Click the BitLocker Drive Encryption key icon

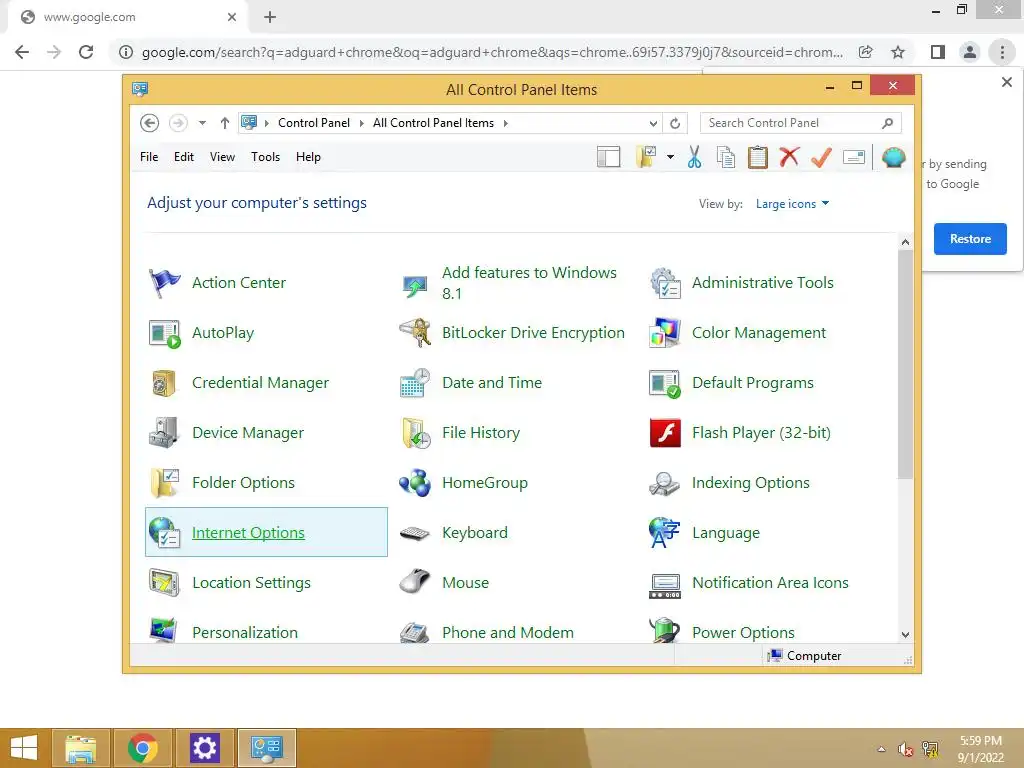pos(415,333)
